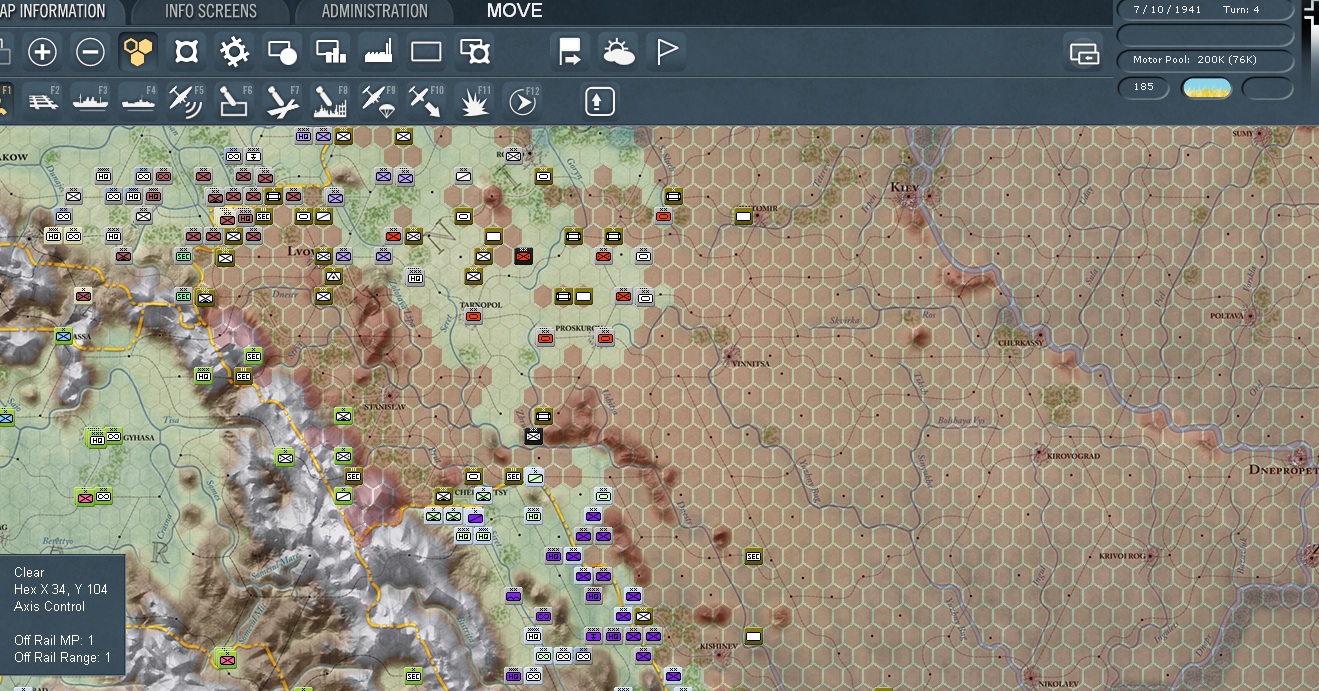Click the Krivoi Rog city marker
This screenshot has width=1319, height=691.
tap(1150, 555)
